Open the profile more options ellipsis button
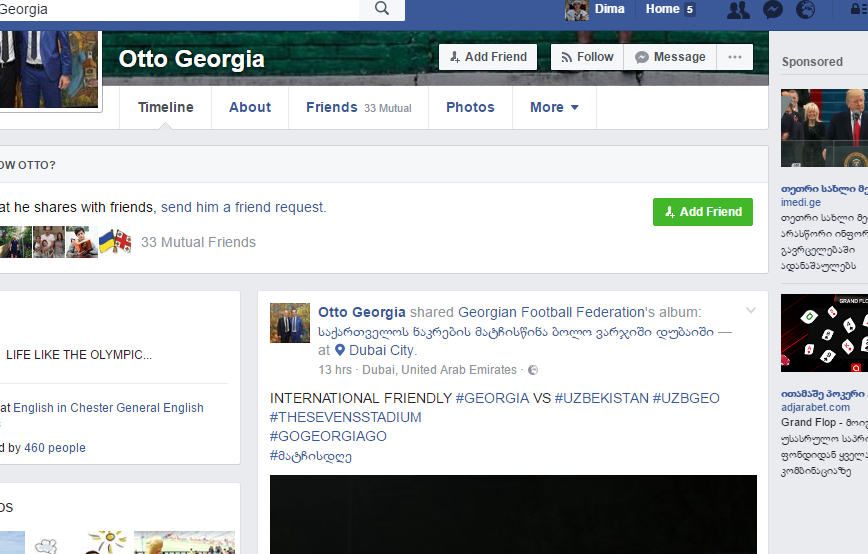 [x=735, y=57]
